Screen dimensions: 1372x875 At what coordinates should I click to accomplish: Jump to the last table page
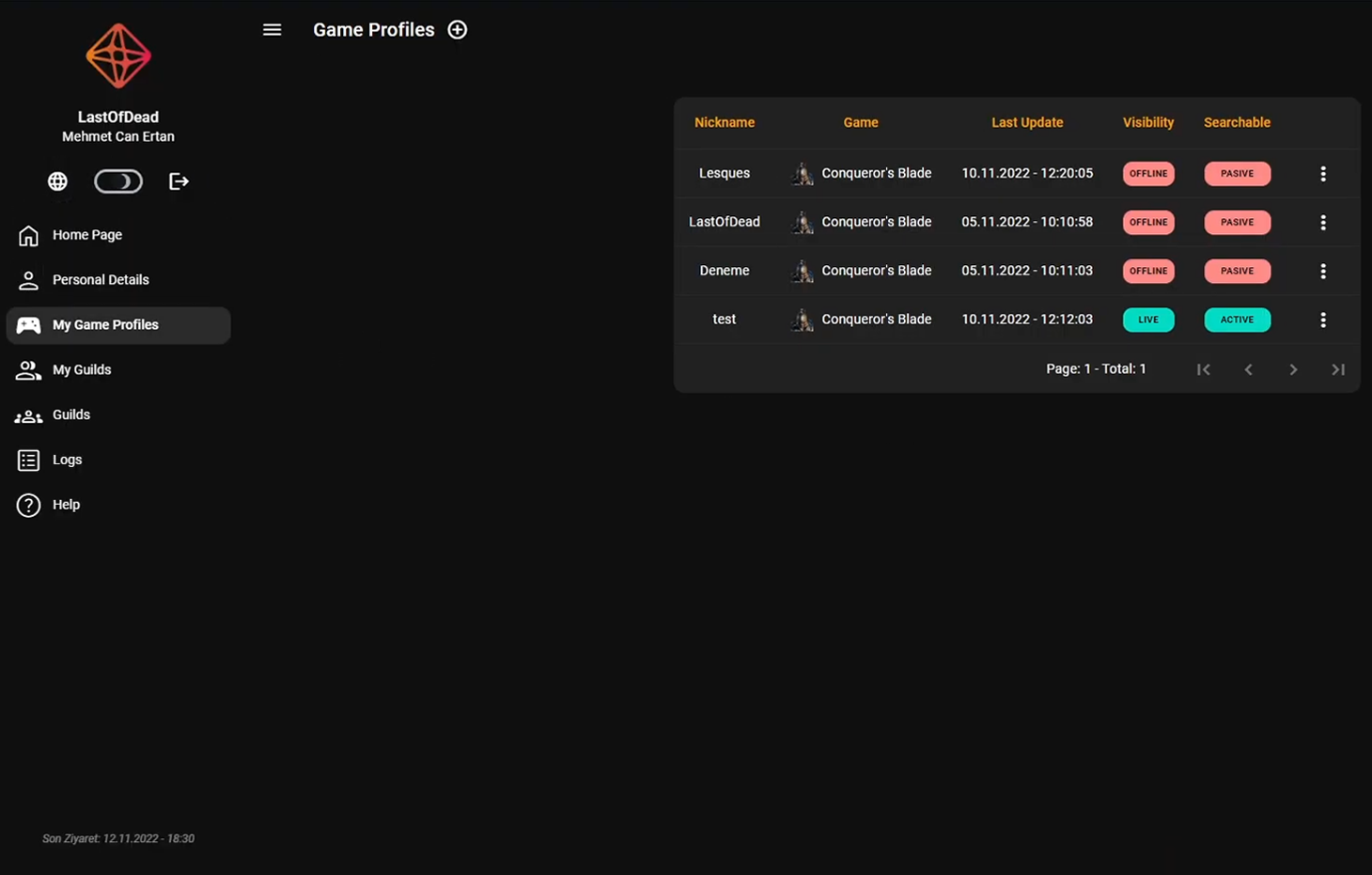click(1338, 369)
